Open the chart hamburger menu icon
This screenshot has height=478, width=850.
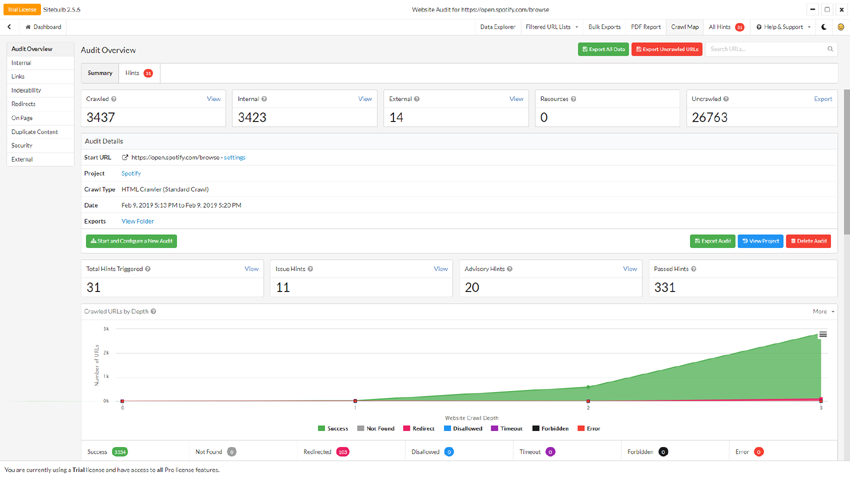click(823, 334)
